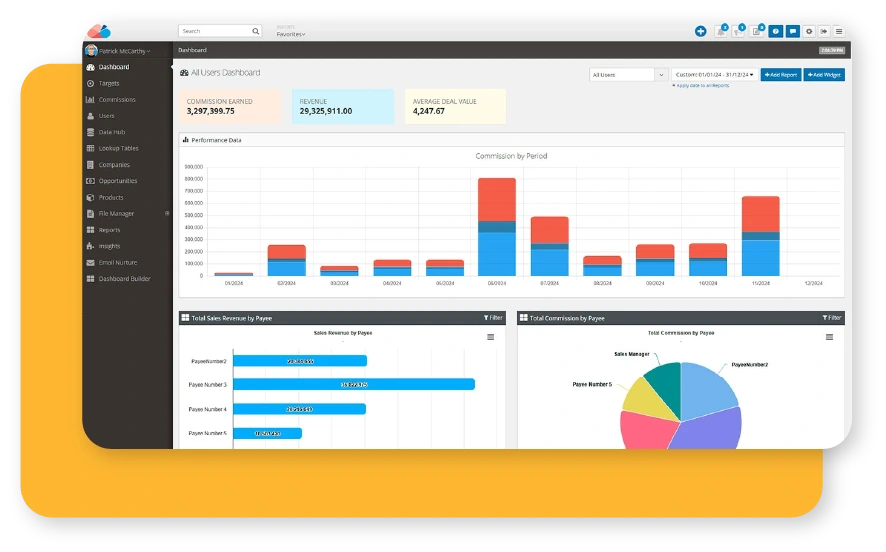Open the notifications bell icon
886x552 pixels.
(x=720, y=31)
